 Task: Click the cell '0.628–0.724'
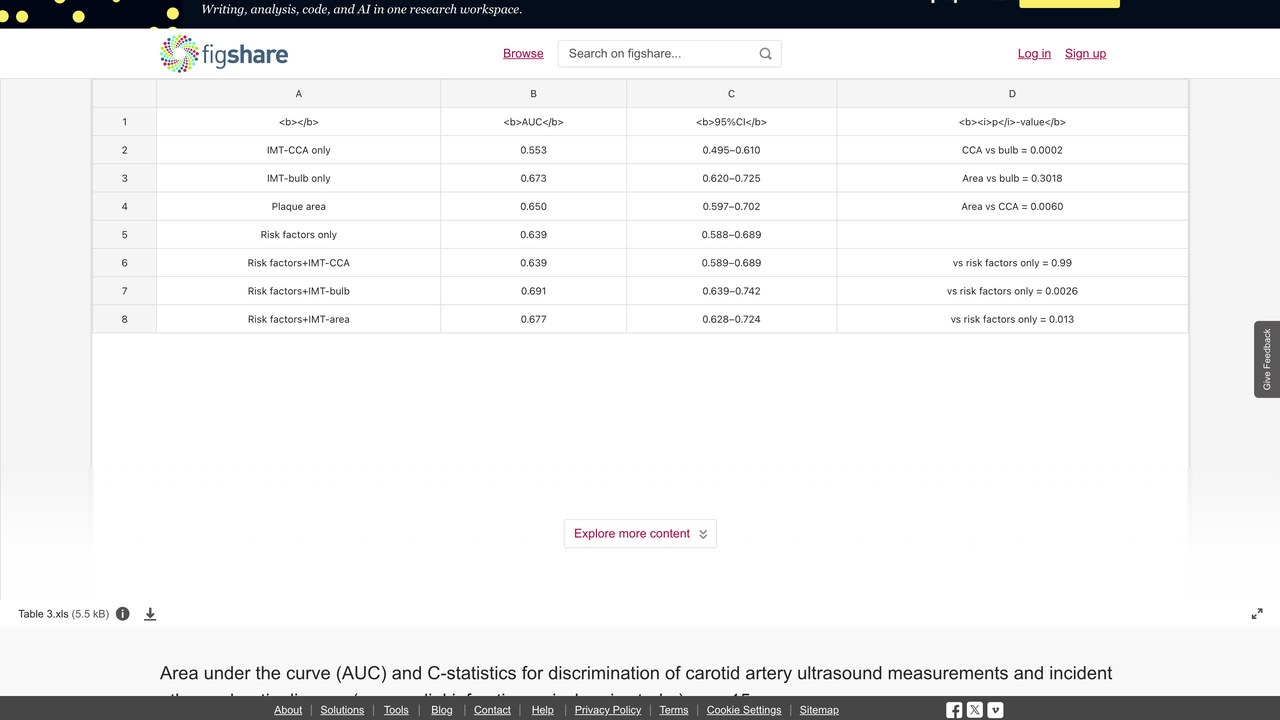click(732, 319)
